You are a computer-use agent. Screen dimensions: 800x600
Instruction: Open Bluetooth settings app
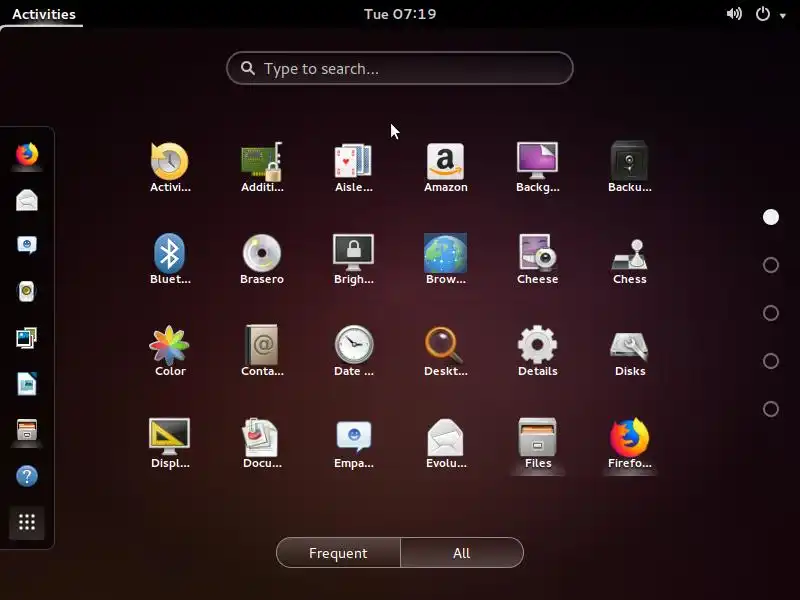[170, 259]
